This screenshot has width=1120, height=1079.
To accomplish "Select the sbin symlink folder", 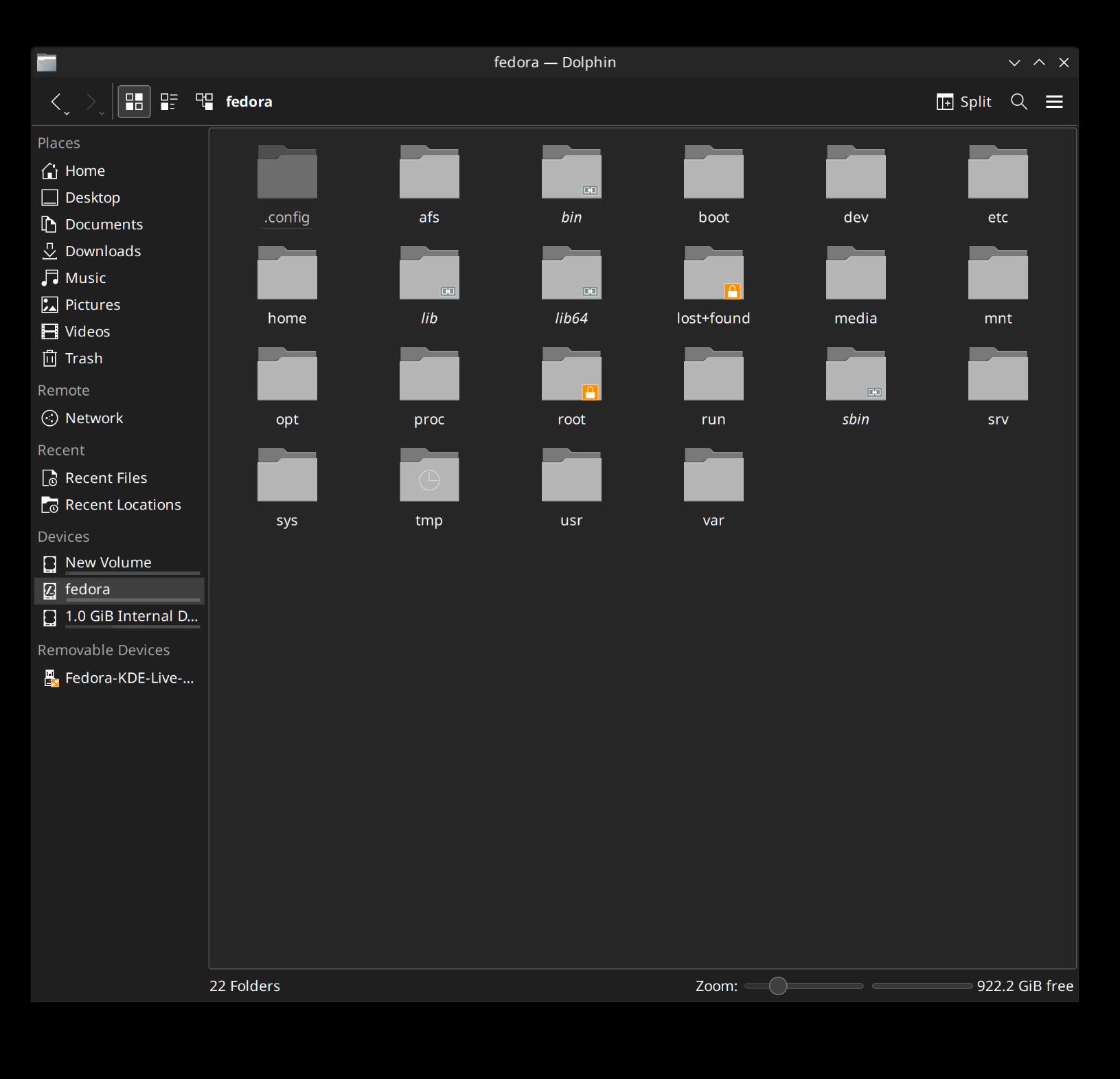I will (x=856, y=387).
